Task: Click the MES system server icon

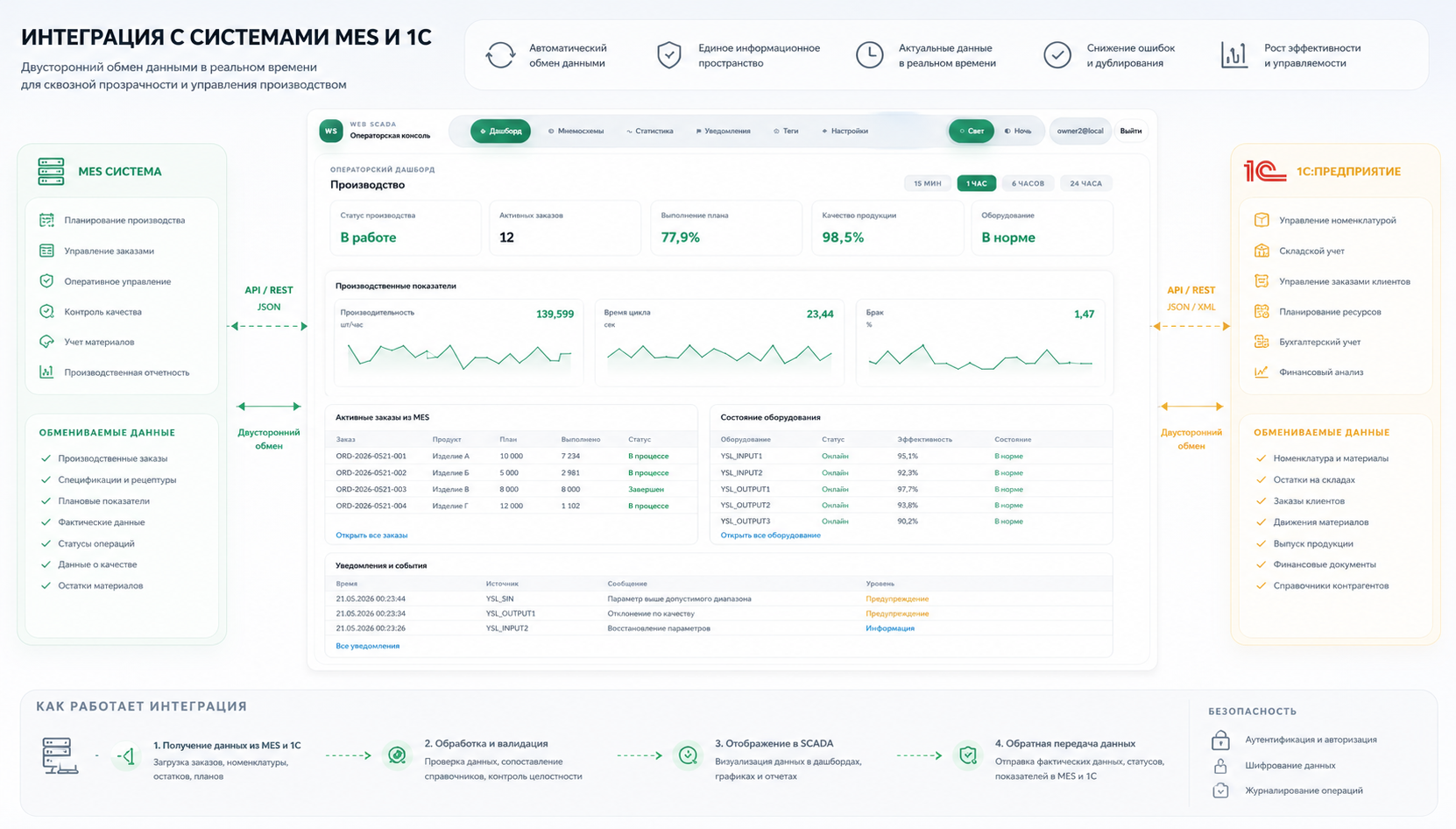Action: [51, 171]
